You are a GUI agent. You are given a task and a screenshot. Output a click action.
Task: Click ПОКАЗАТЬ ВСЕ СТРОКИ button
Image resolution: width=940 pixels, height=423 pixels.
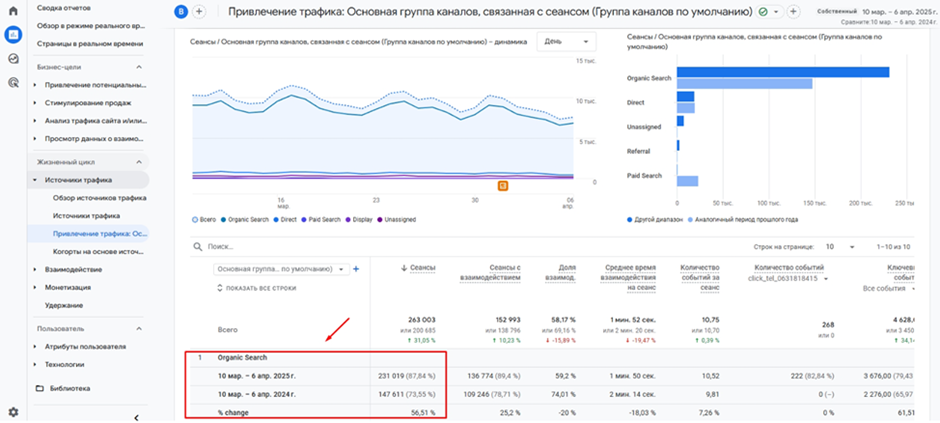pyautogui.click(x=258, y=288)
